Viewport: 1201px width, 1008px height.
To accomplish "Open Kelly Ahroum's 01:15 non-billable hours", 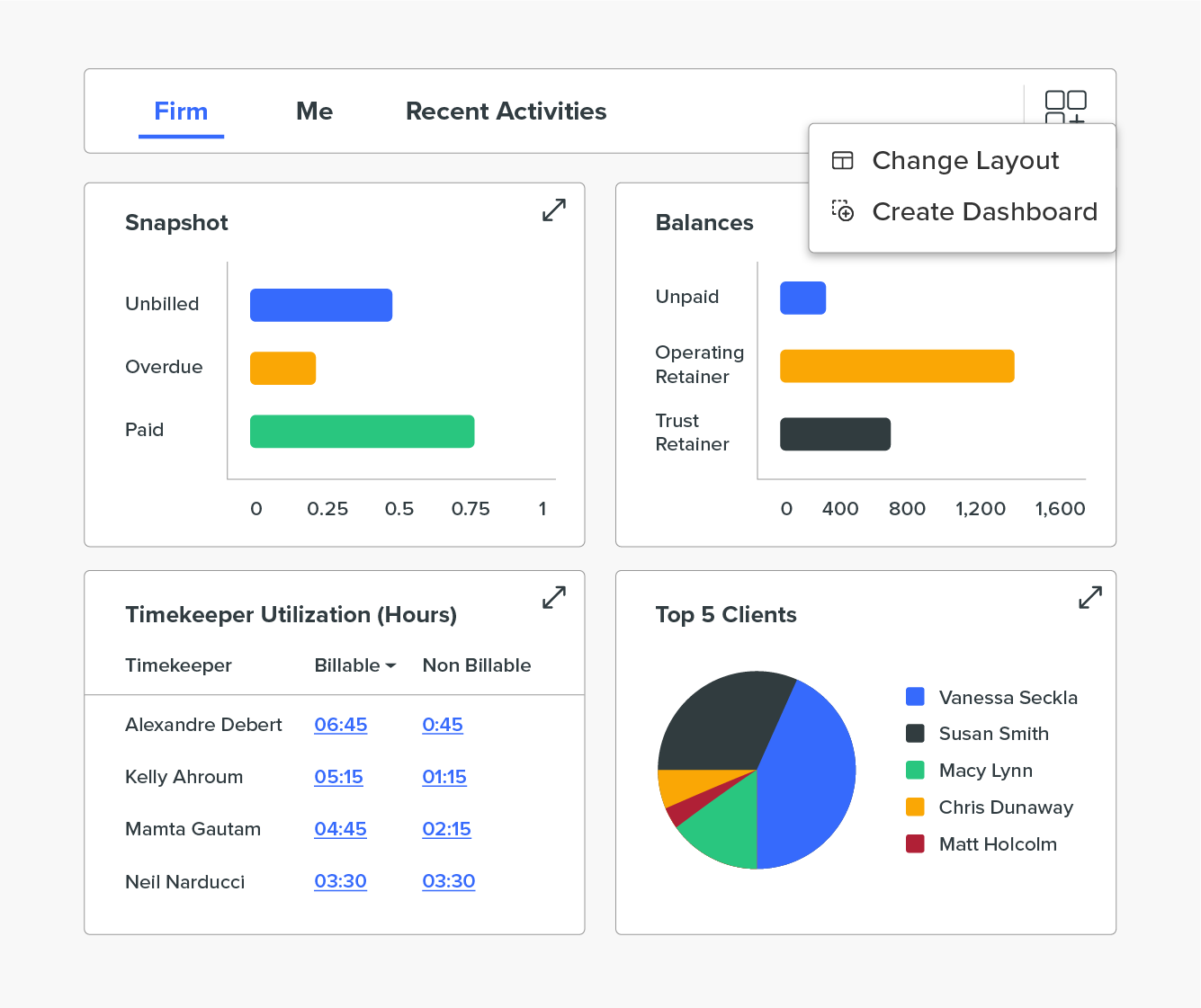I will pyautogui.click(x=444, y=777).
